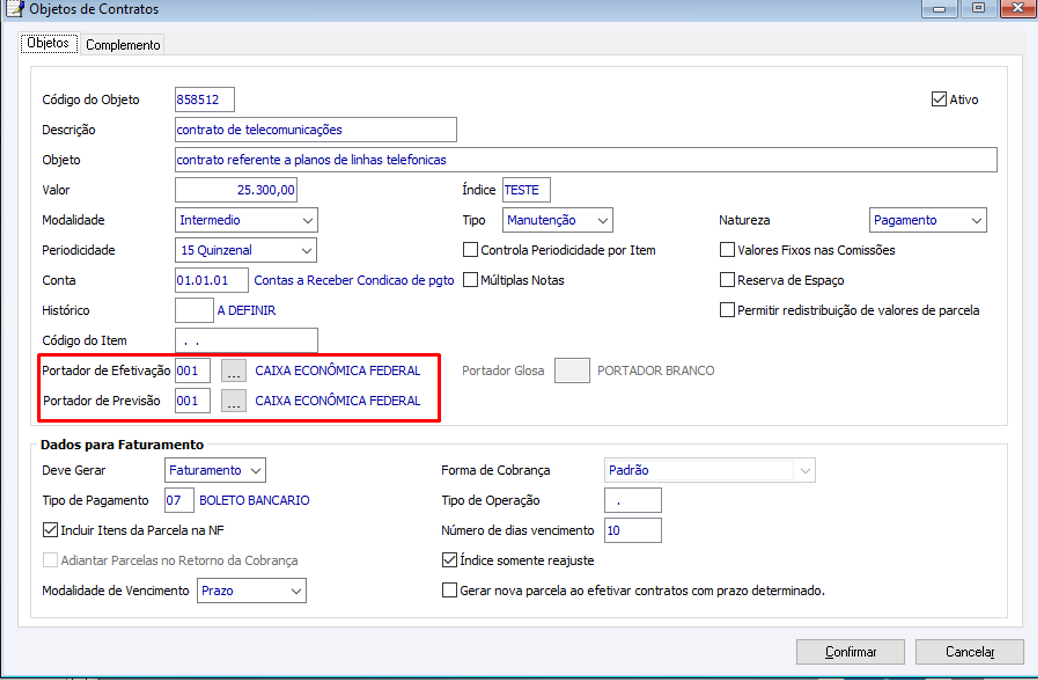Click the BOLETO BANCARIO text
Viewport: 1038px width, 680px height.
[x=254, y=501]
